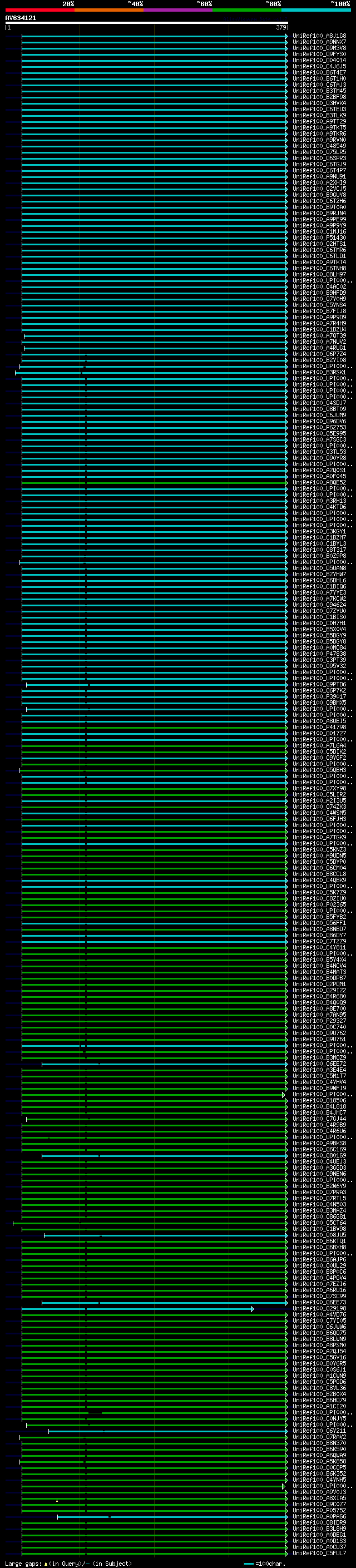The height and width of the screenshot is (1568, 356).
Task: Select the UniRef100_A2I3U5 label
Action: pos(319,800)
